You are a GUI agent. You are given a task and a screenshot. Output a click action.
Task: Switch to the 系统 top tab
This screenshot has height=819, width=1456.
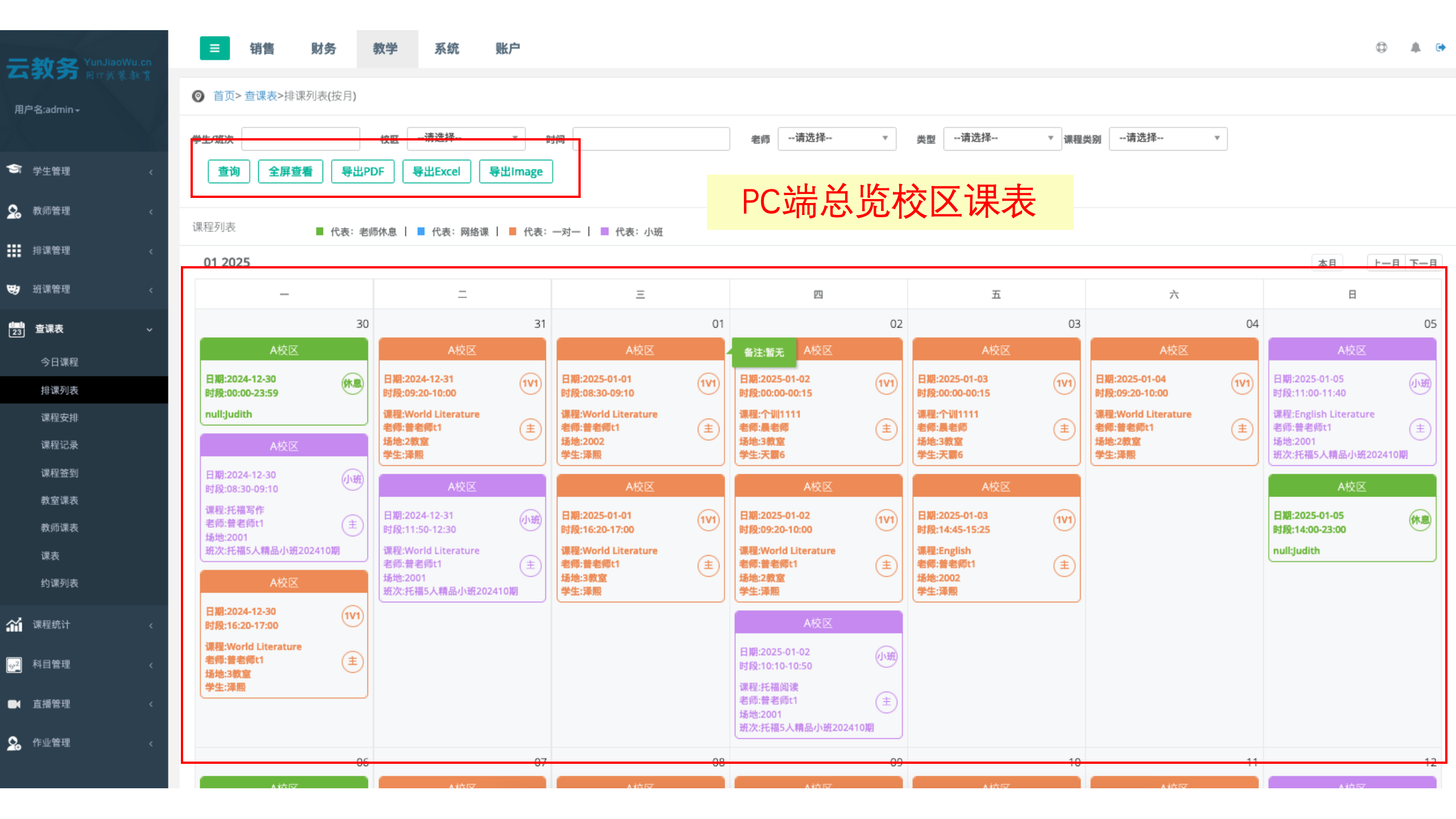(447, 48)
